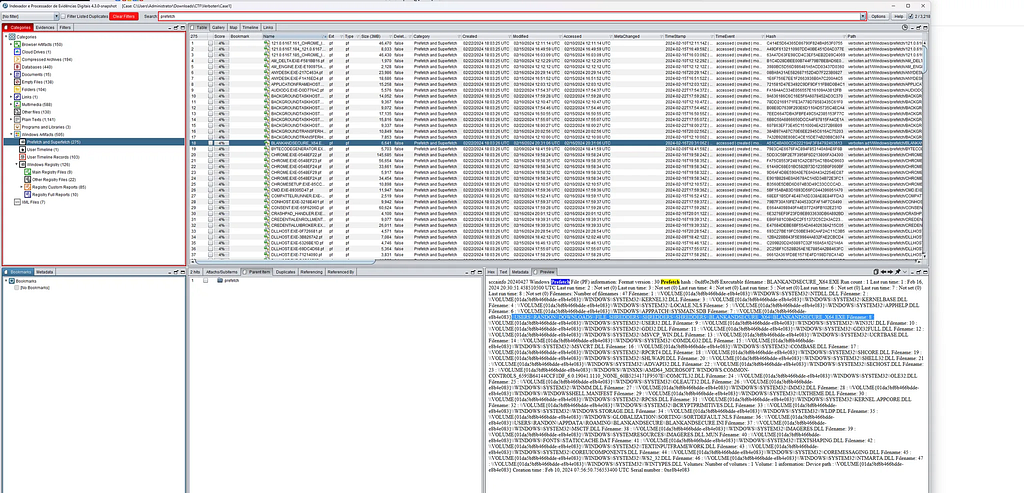Click Cloud Drives category icon
The width and height of the screenshot is (1024, 493).
(x=16, y=52)
